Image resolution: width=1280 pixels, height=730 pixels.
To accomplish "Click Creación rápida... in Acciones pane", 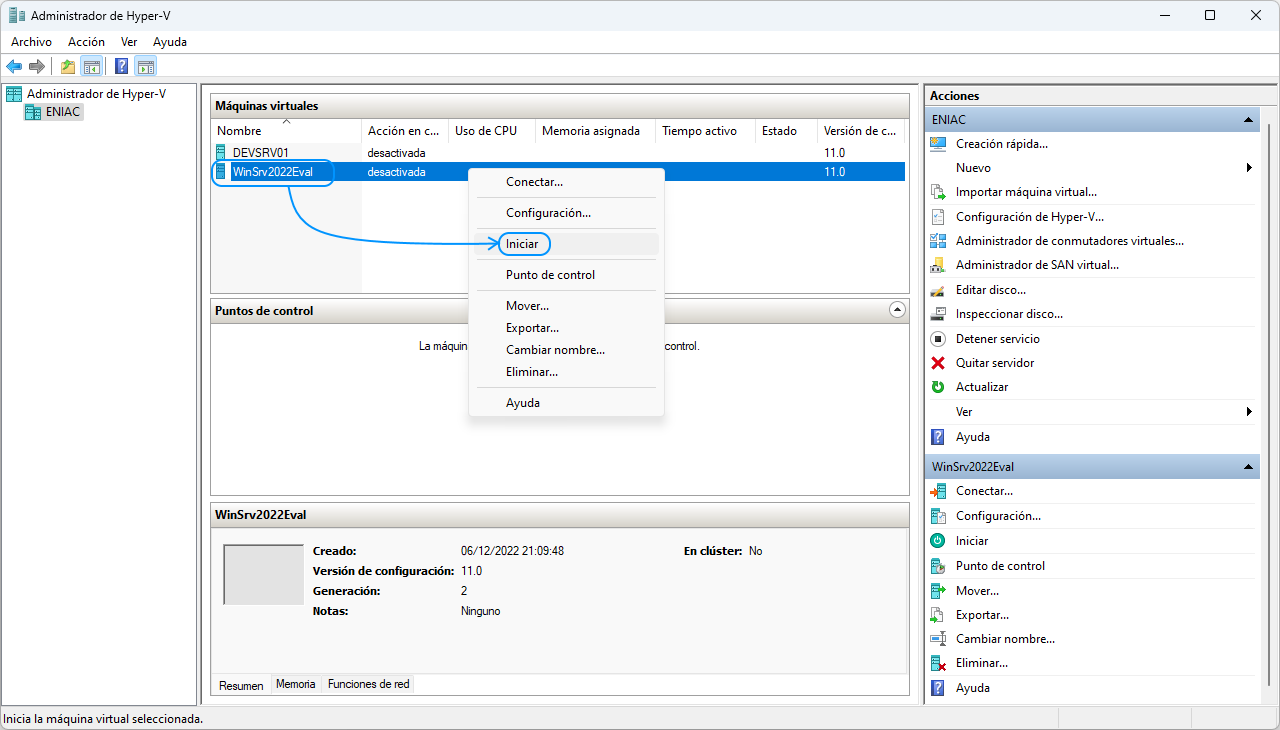I will [x=1002, y=144].
